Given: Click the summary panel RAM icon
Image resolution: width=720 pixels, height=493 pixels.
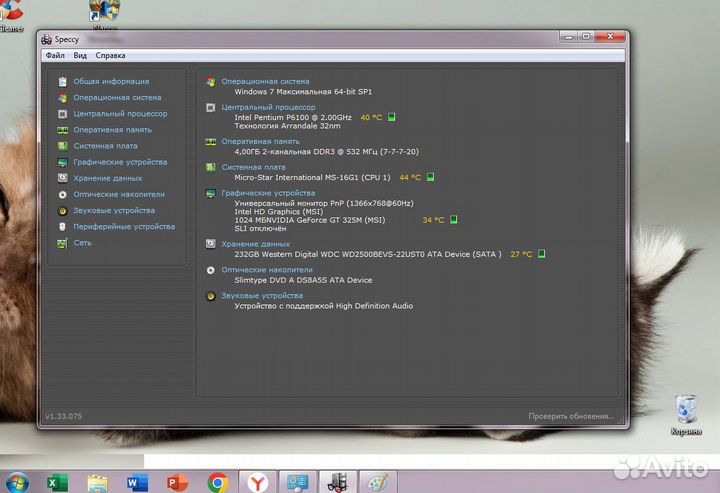Looking at the screenshot, I should click(211, 142).
